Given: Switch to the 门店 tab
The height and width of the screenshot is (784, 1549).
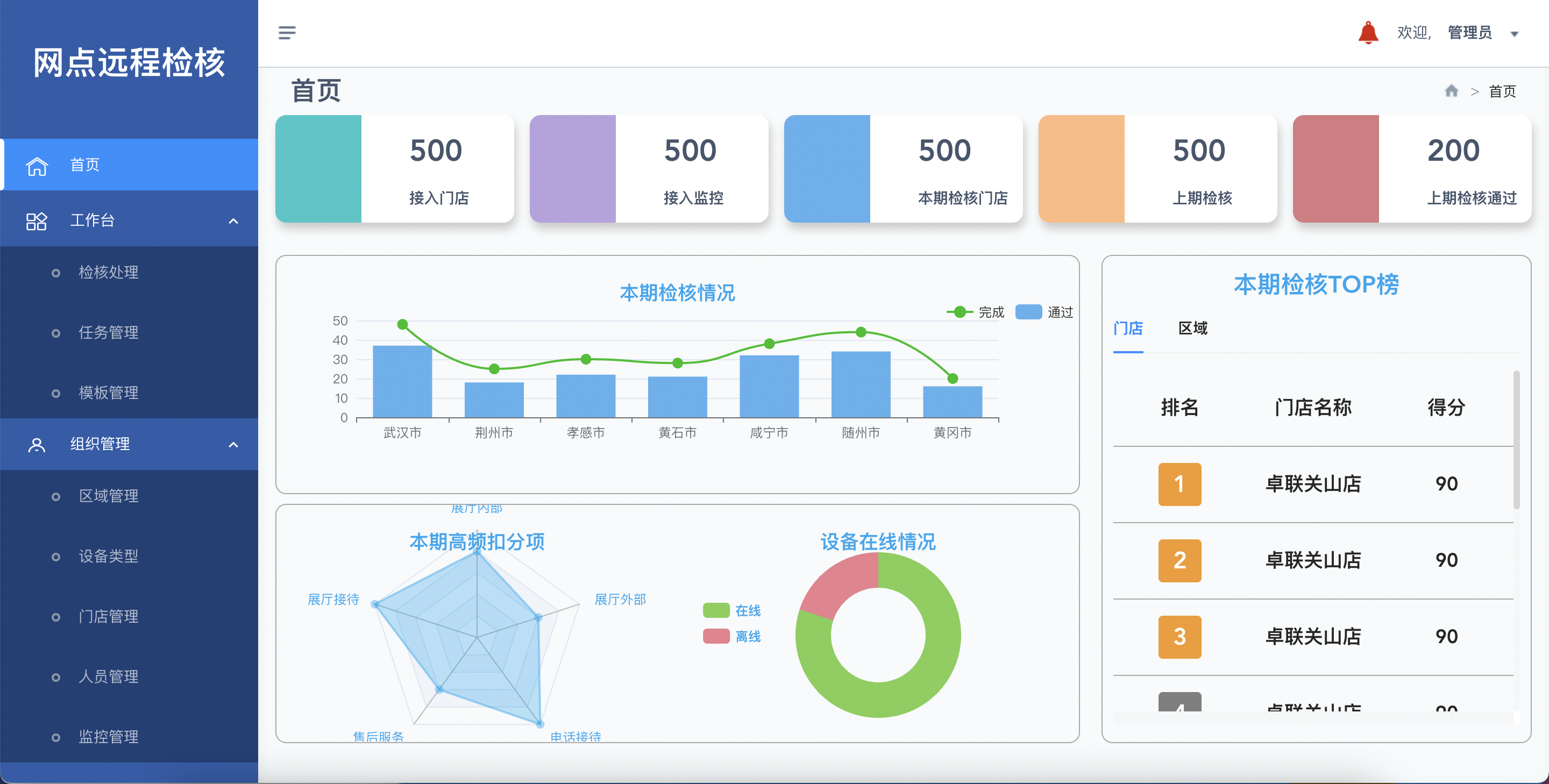Looking at the screenshot, I should (x=1127, y=328).
